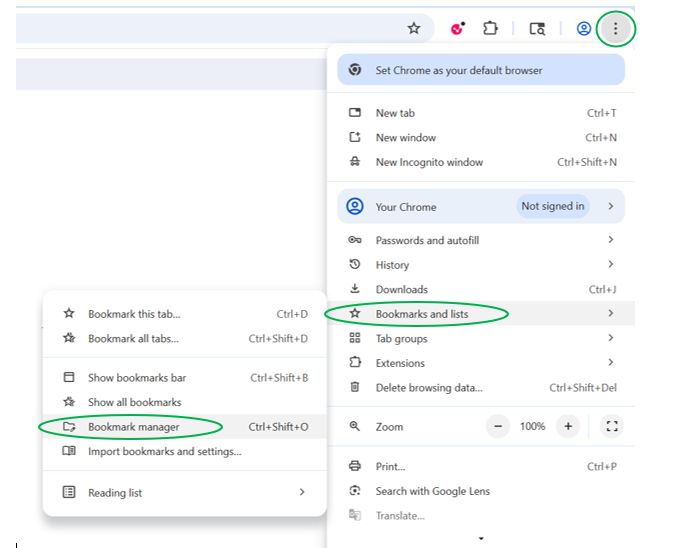
Task: Select Import bookmarks and settings
Action: 164,451
